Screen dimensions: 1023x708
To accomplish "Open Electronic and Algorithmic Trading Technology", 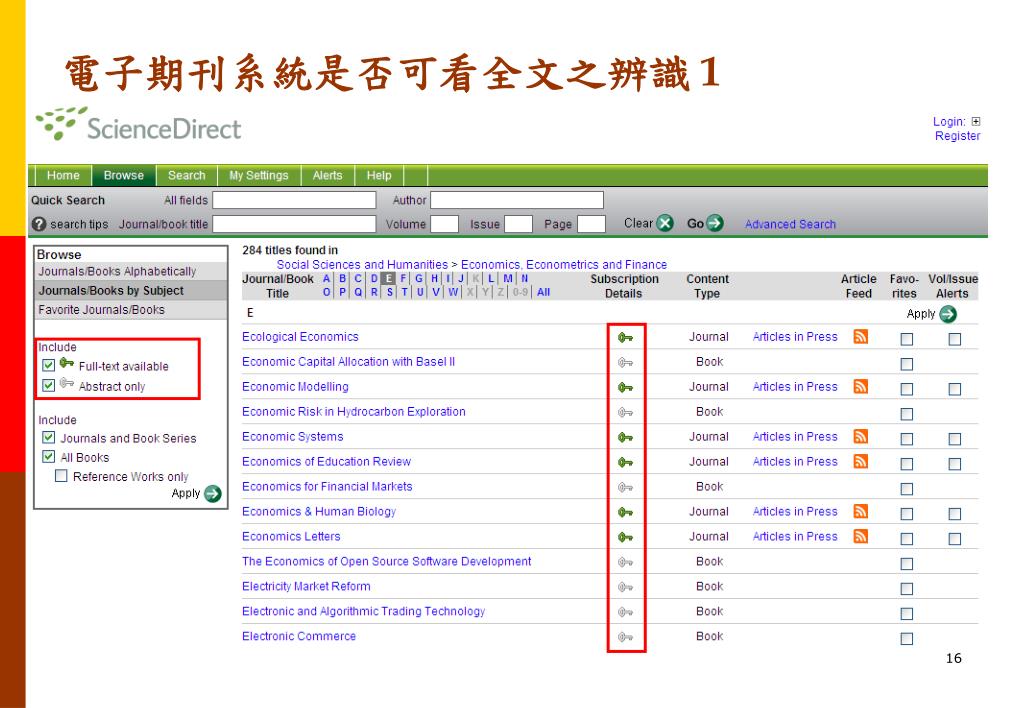I will coord(363,611).
